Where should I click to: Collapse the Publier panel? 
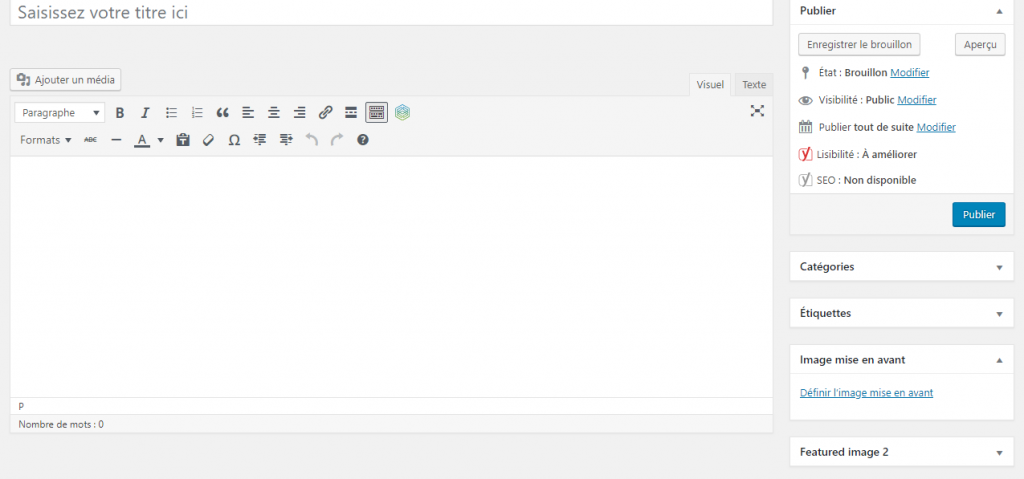click(x=999, y=11)
